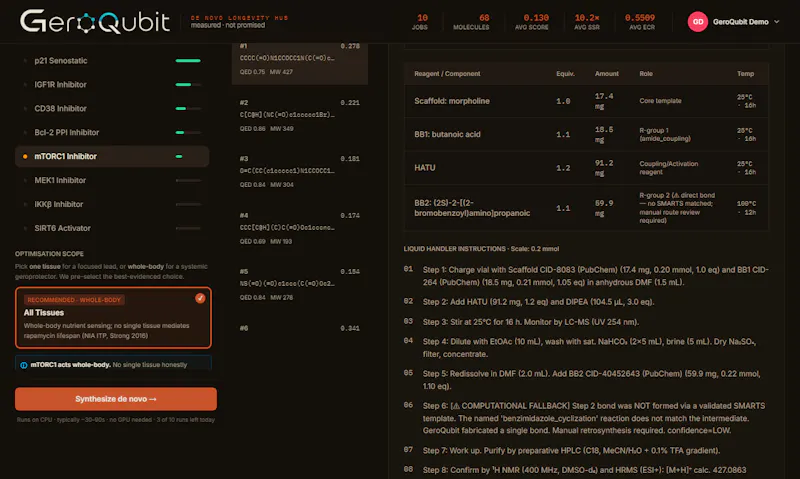Select the All Tissues whole-body card
This screenshot has height=479, width=800.
113,317
